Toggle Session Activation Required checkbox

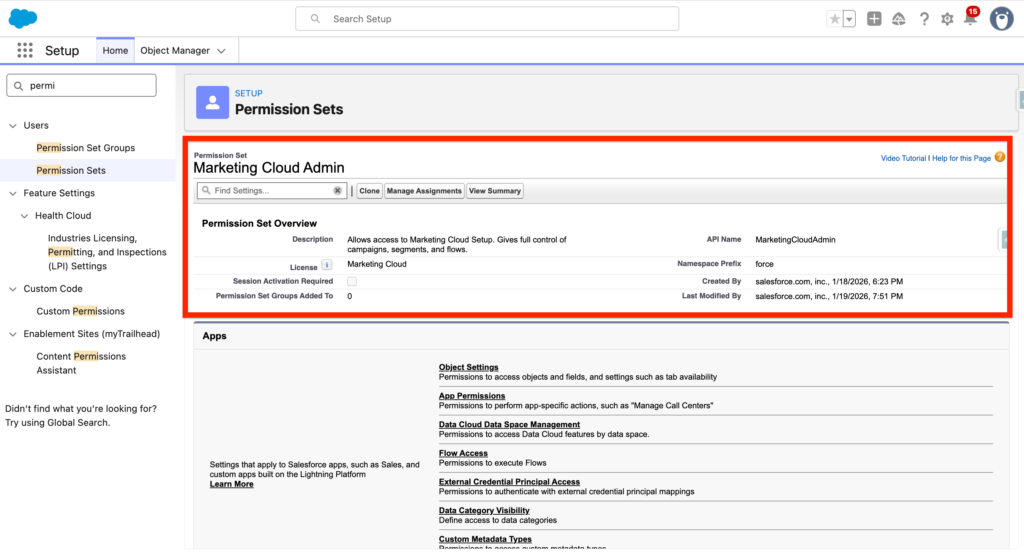point(352,282)
